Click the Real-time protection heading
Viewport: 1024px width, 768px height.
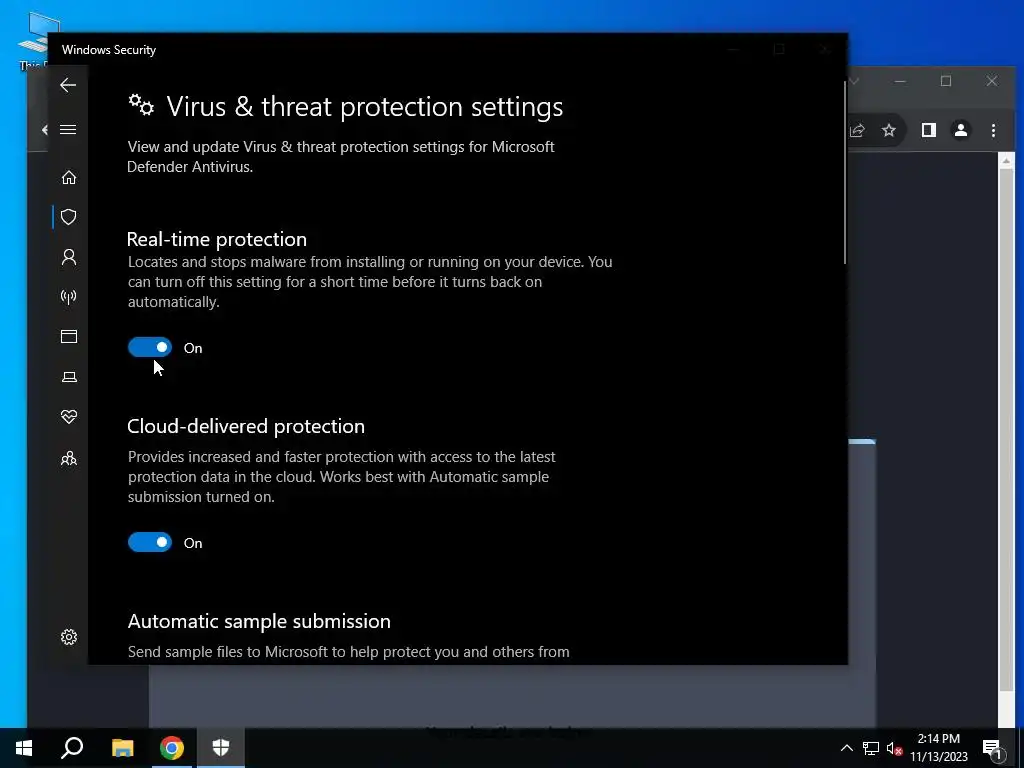(x=217, y=239)
